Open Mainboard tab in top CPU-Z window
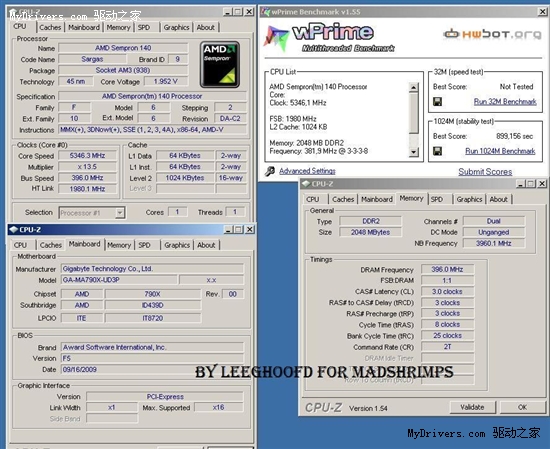The height and width of the screenshot is (449, 550). click(x=84, y=27)
